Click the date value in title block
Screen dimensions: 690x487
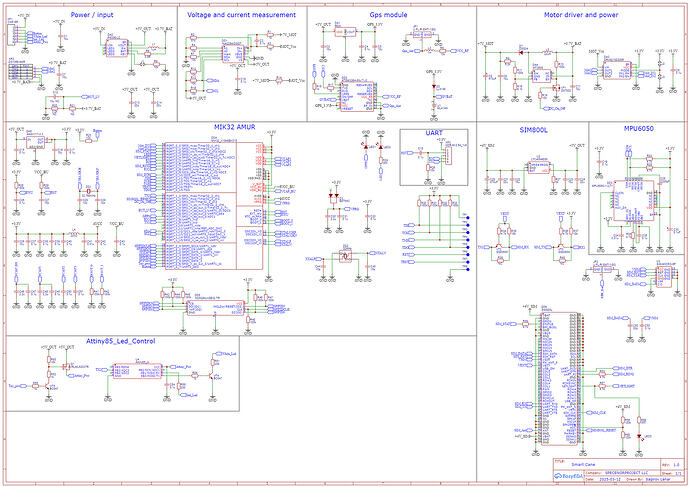point(610,480)
